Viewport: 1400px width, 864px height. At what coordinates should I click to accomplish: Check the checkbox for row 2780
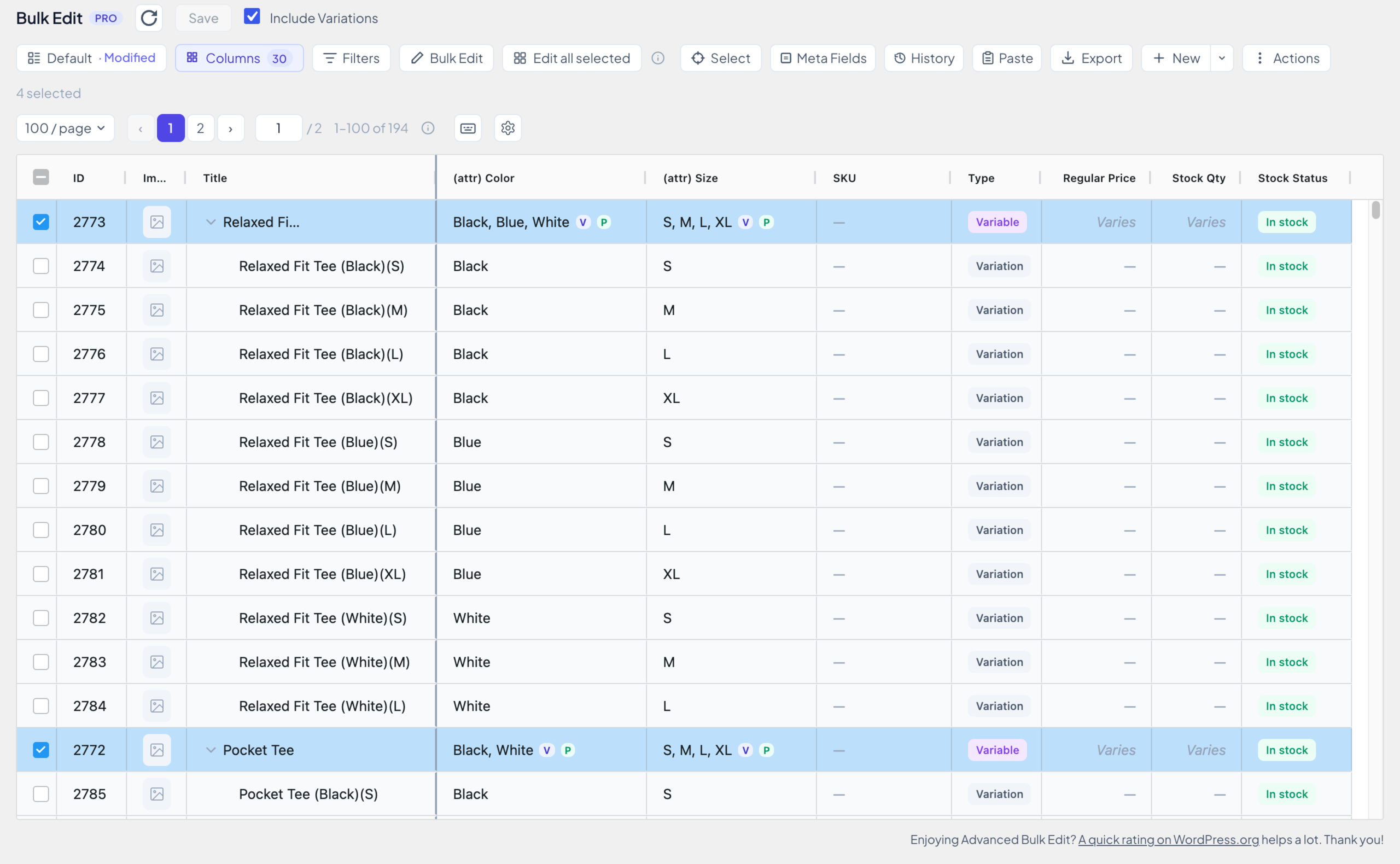(x=40, y=530)
